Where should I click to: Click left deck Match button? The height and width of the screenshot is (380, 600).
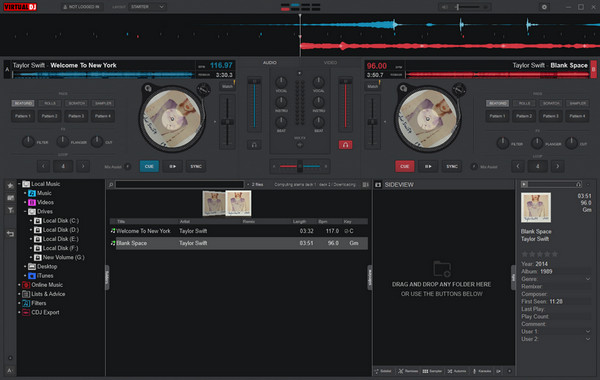(x=227, y=86)
